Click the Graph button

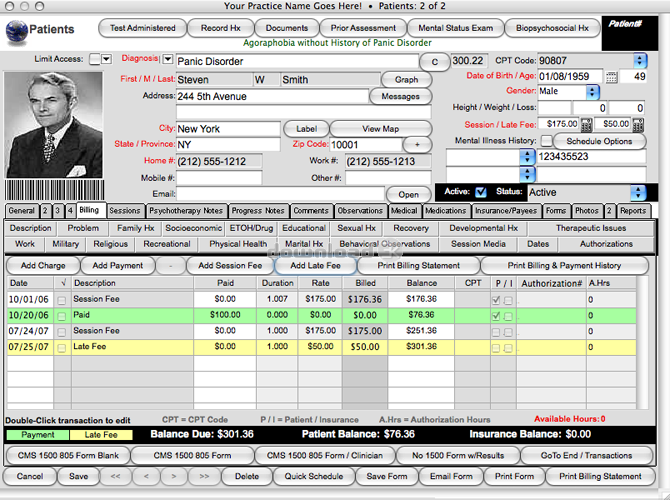click(406, 80)
